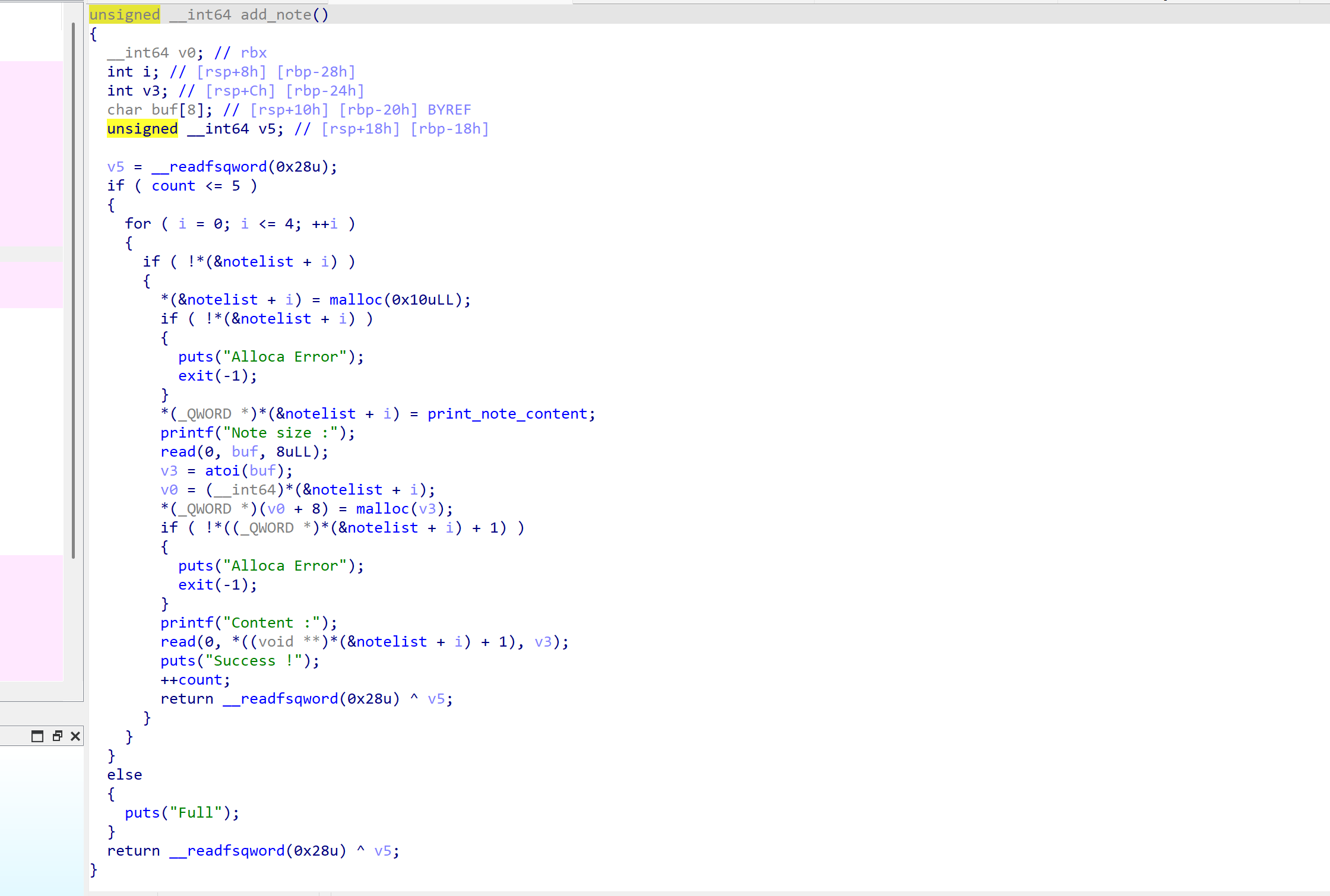Close the docked panel with its X icon
The height and width of the screenshot is (896, 1330).
(75, 736)
